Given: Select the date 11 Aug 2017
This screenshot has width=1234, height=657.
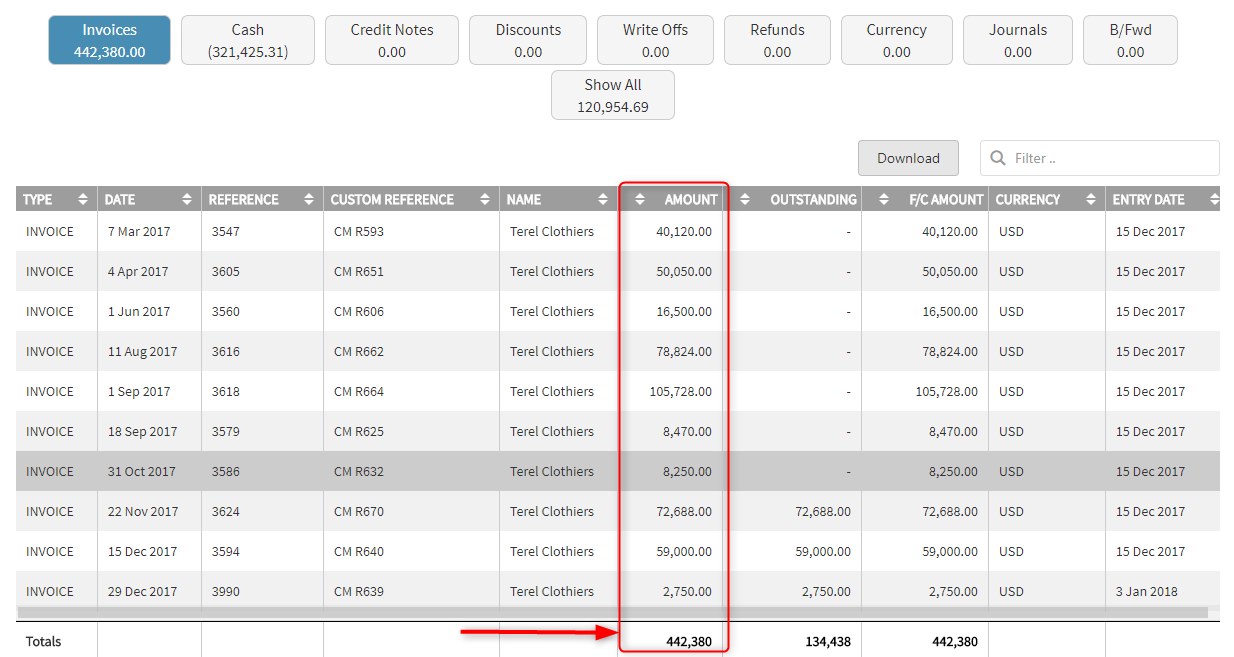Looking at the screenshot, I should coord(142,351).
